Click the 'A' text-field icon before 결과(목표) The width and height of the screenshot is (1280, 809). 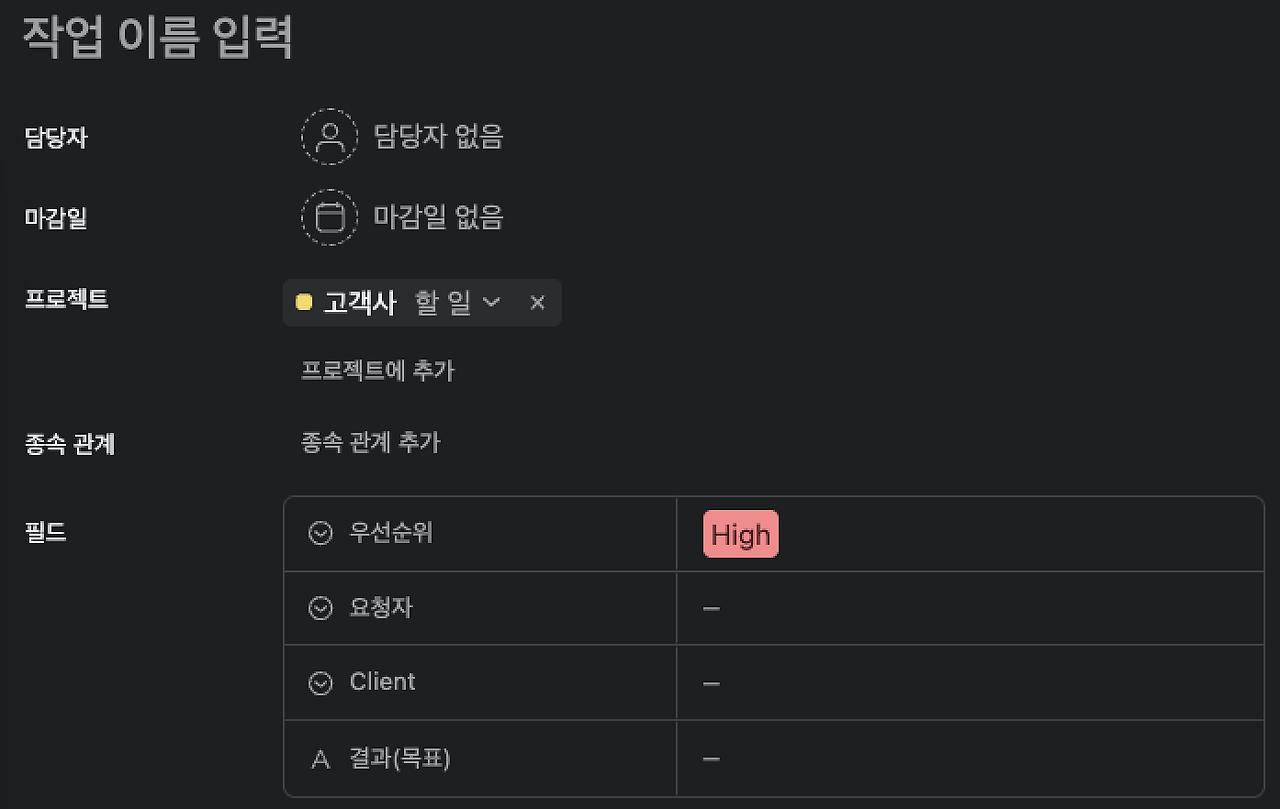coord(318,758)
